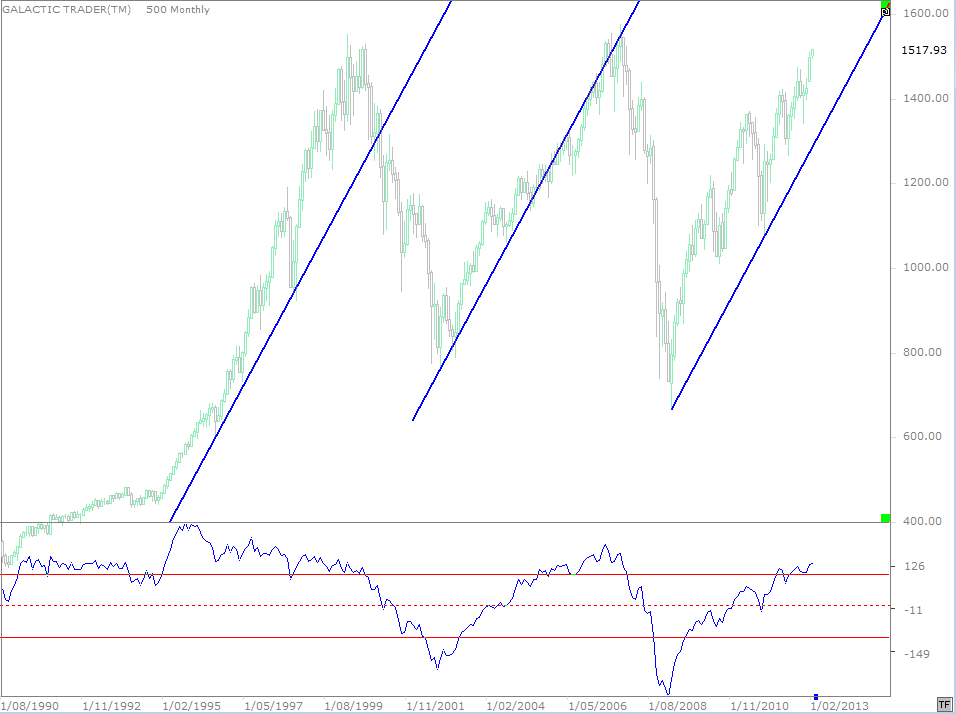Viewport: 956px width, 714px height.
Task: Select the trendline anchor handle near 1600.00
Action: coord(886,12)
